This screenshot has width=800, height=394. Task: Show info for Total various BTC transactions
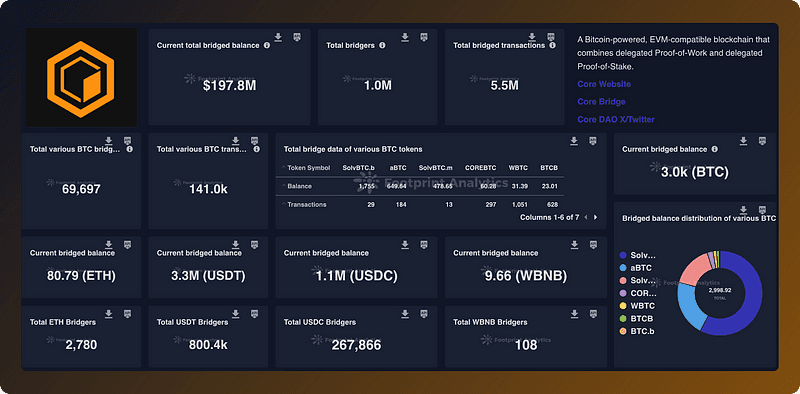257,149
